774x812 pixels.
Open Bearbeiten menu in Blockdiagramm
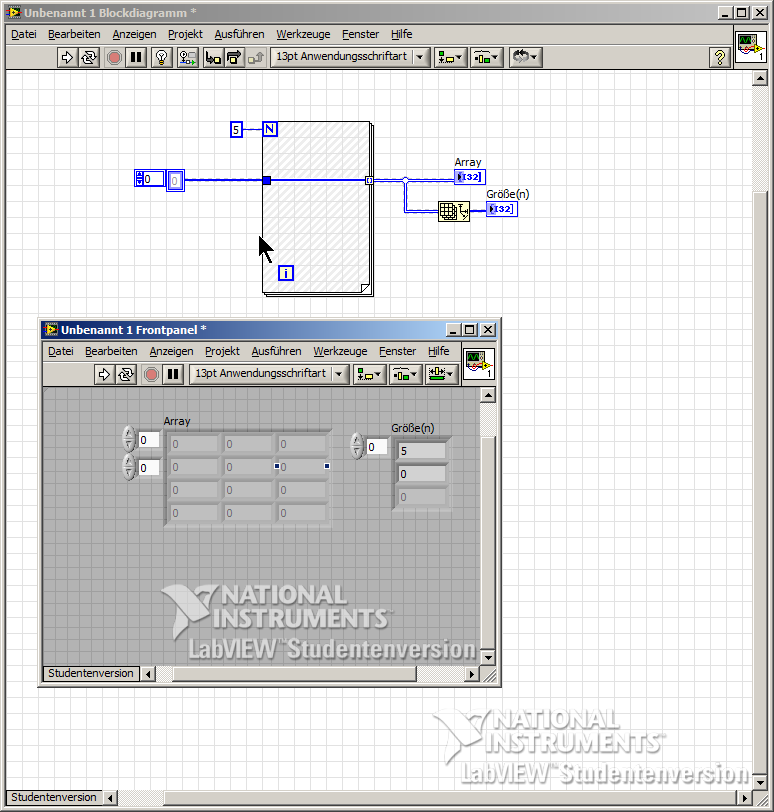coord(74,34)
